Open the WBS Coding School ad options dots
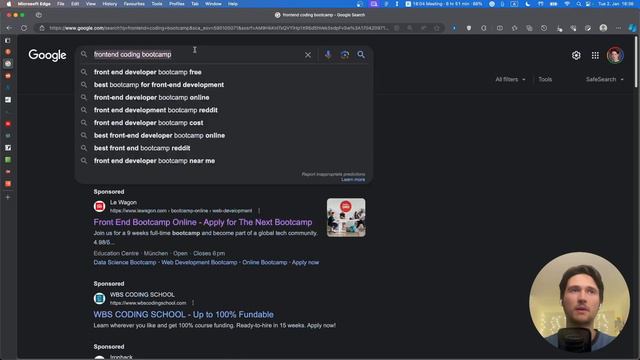Screen dimensions: 640x360 [193, 303]
